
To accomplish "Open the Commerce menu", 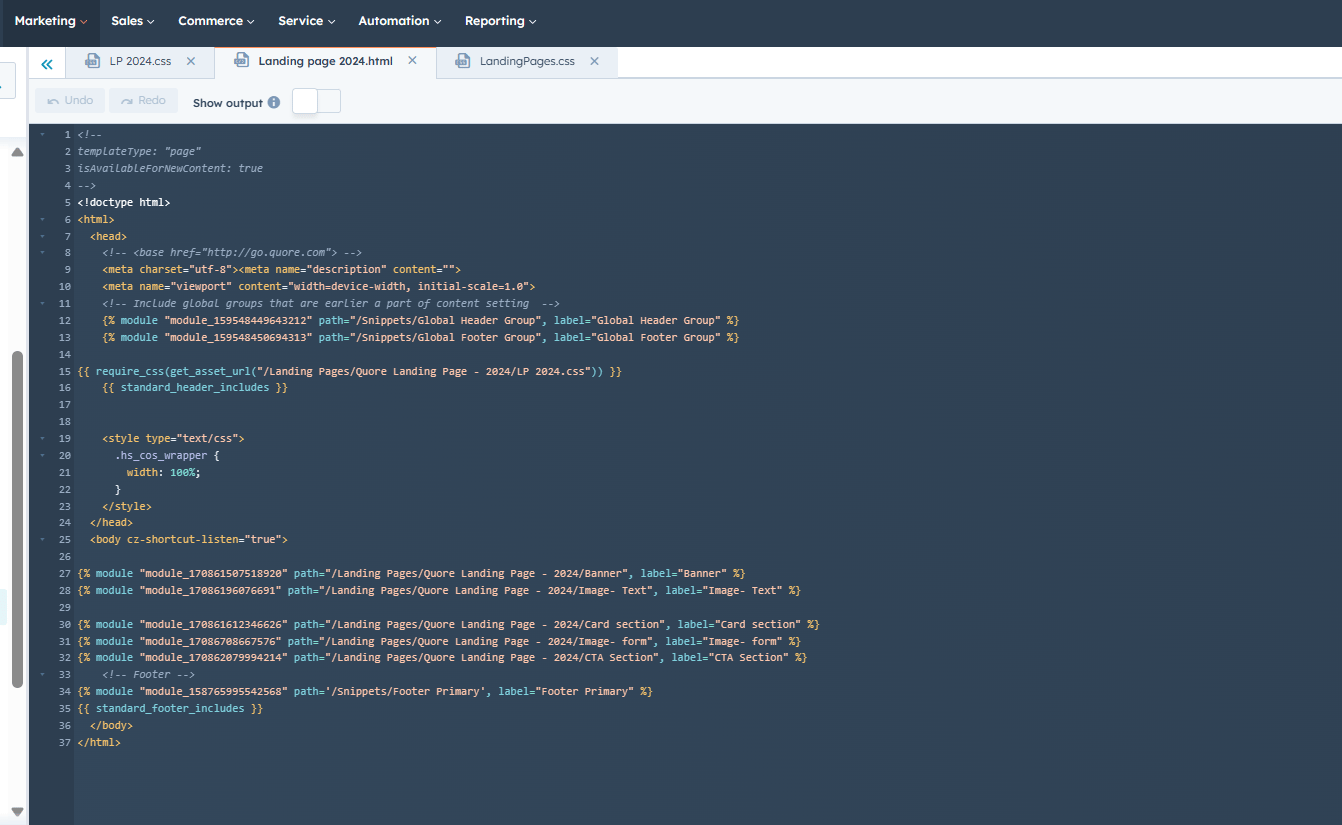I will pos(216,21).
